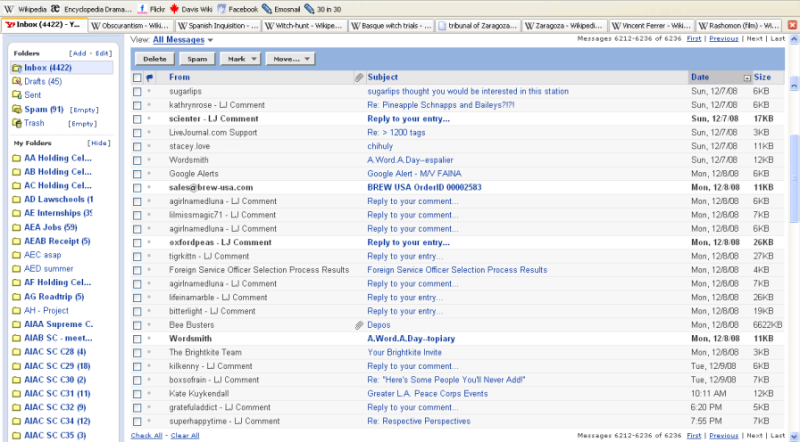Open Greater L.A. Peace Corps Events message
This screenshot has height=442, width=800.
coord(428,394)
